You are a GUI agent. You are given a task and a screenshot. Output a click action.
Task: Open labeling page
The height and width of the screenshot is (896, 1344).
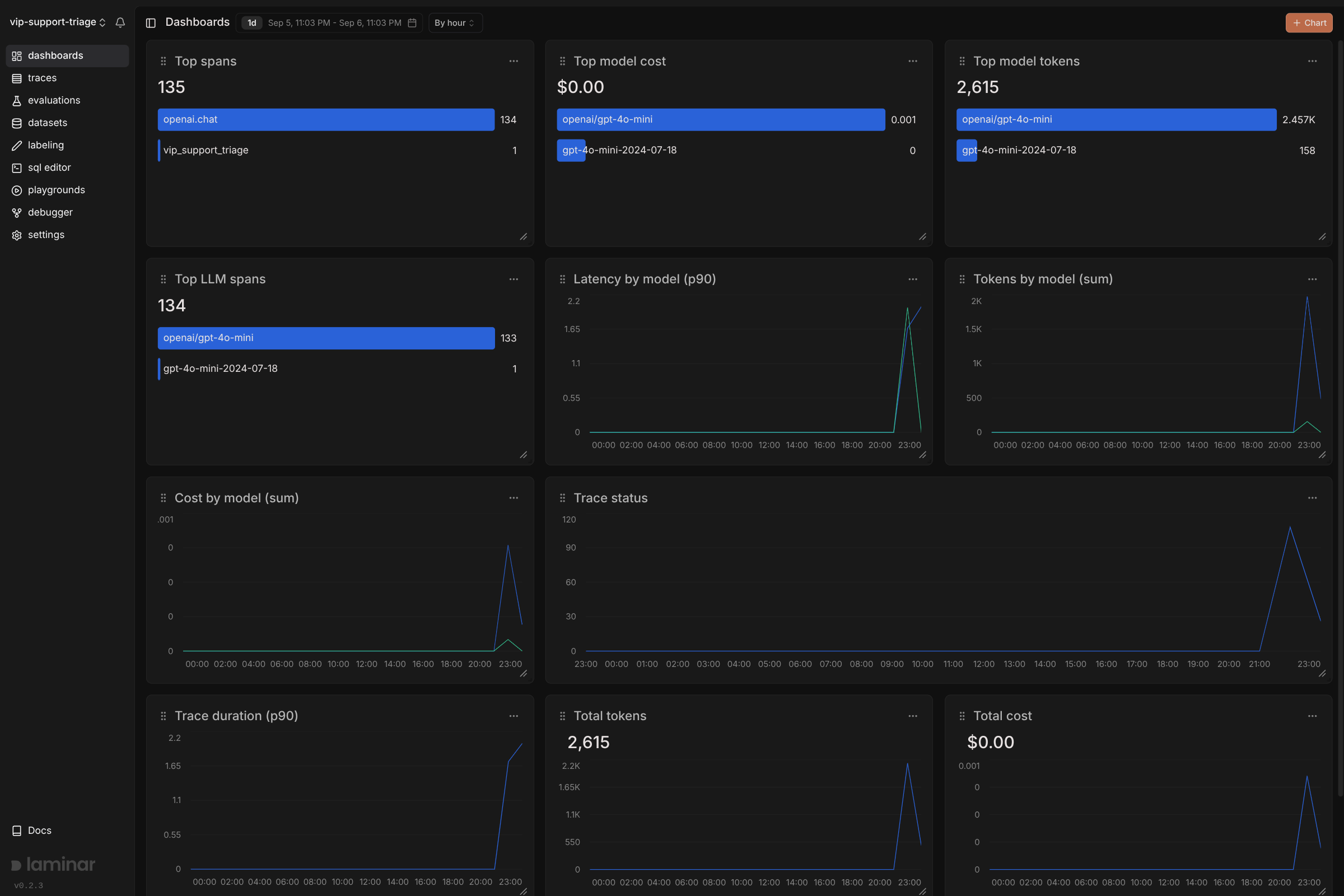pyautogui.click(x=67, y=145)
